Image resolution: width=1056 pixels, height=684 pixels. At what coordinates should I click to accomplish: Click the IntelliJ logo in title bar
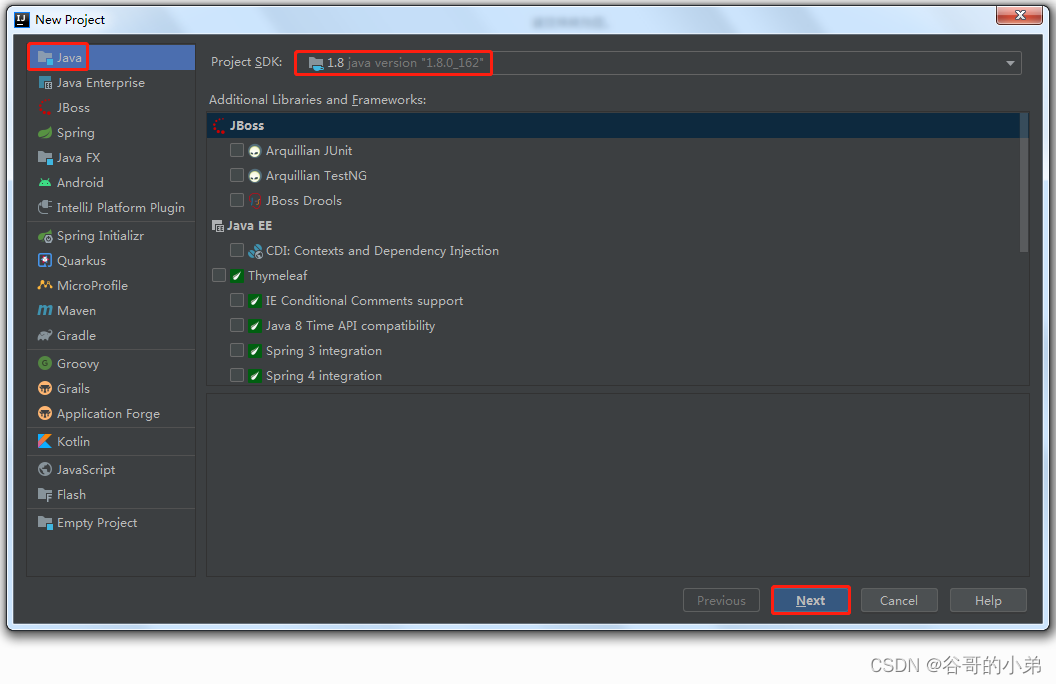pyautogui.click(x=22, y=20)
